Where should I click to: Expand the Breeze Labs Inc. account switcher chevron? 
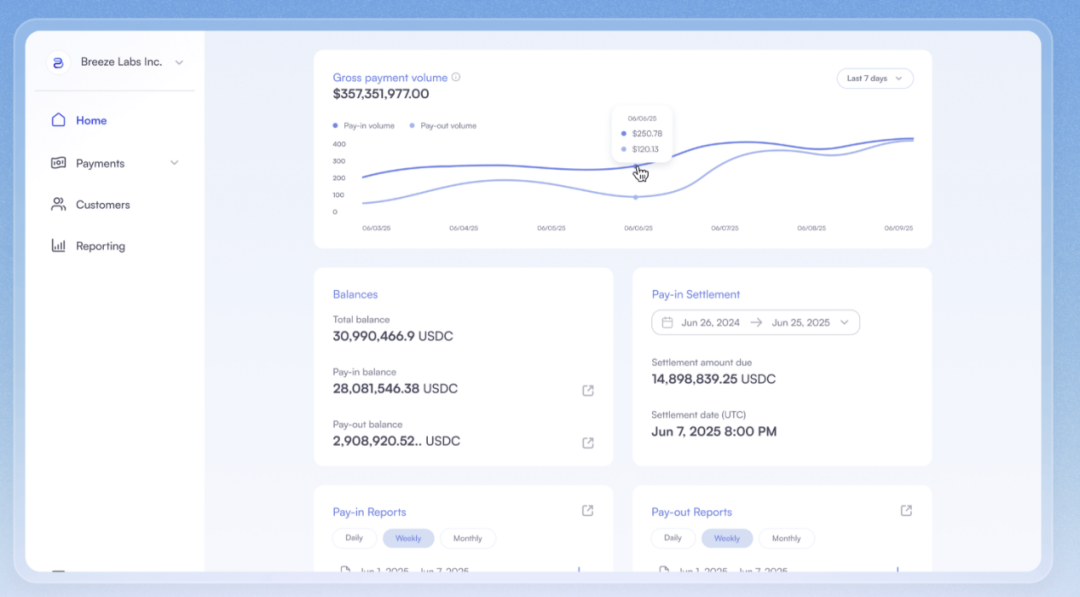point(179,63)
